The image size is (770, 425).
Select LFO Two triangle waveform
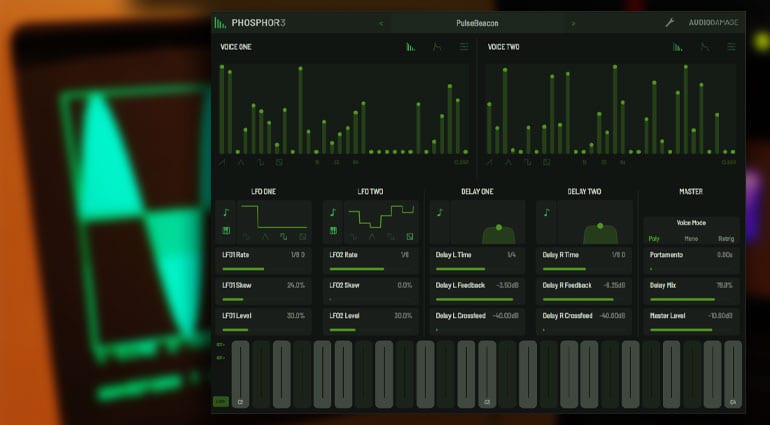click(x=372, y=237)
